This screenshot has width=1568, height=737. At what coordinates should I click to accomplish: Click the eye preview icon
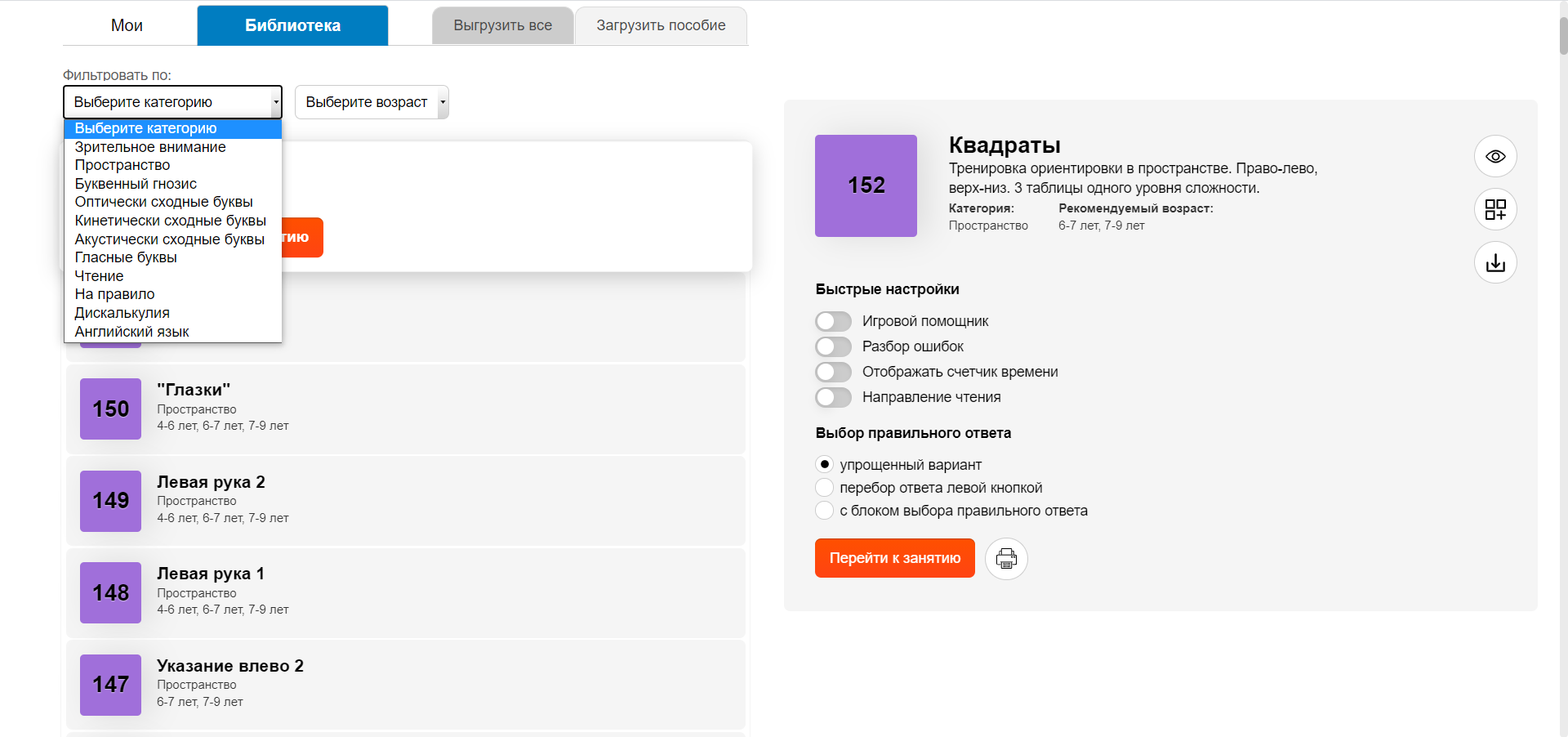pos(1494,156)
